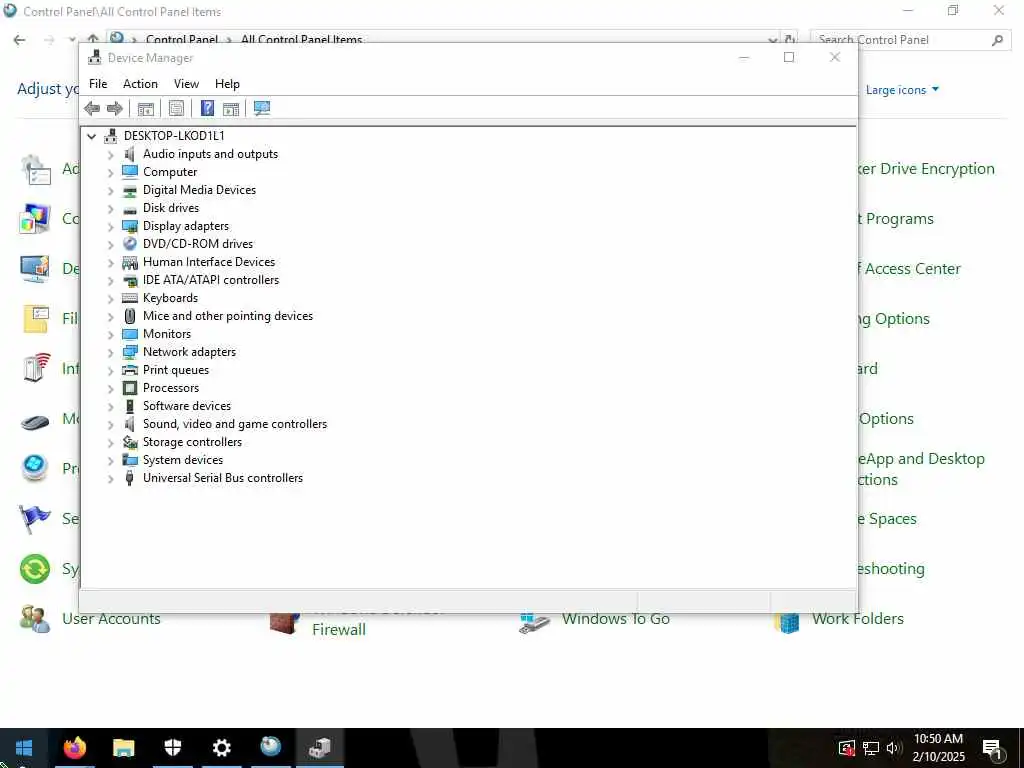Click the Keyboards icon
Screen dimensions: 1024x768
tap(130, 298)
